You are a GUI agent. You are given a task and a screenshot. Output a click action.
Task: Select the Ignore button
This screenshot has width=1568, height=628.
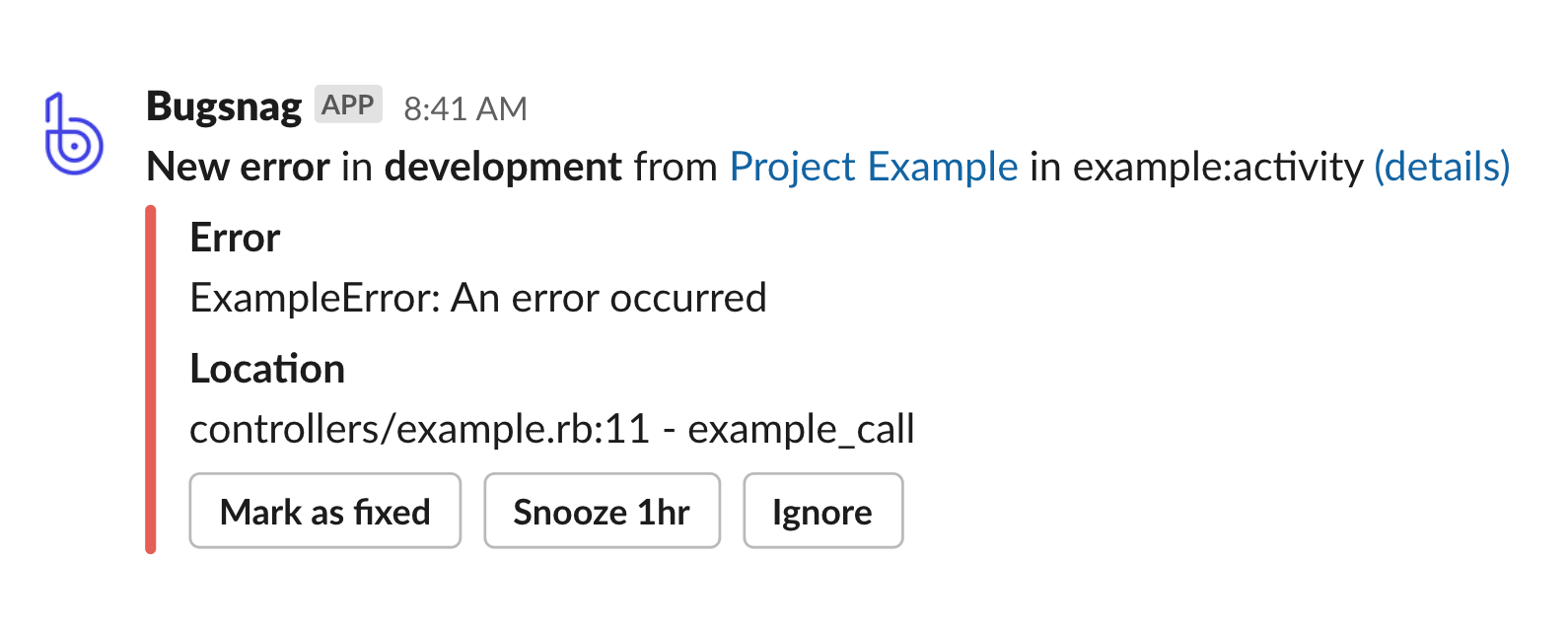tap(822, 511)
